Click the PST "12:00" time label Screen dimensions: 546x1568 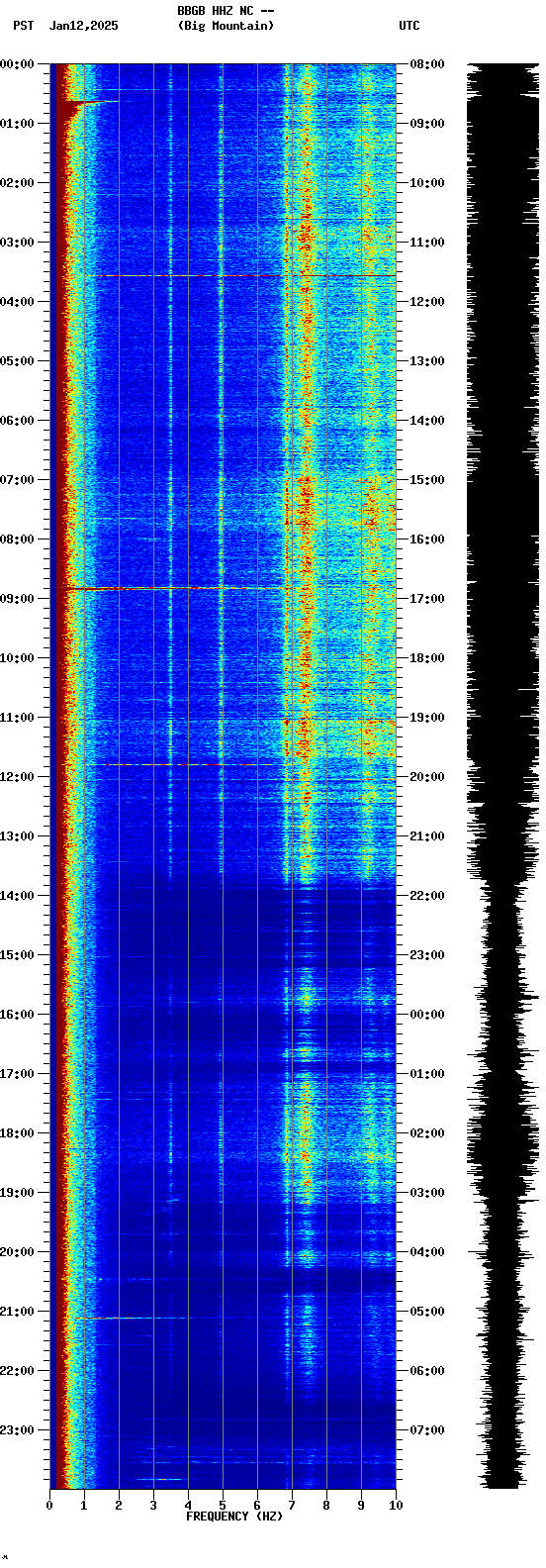click(x=17, y=777)
